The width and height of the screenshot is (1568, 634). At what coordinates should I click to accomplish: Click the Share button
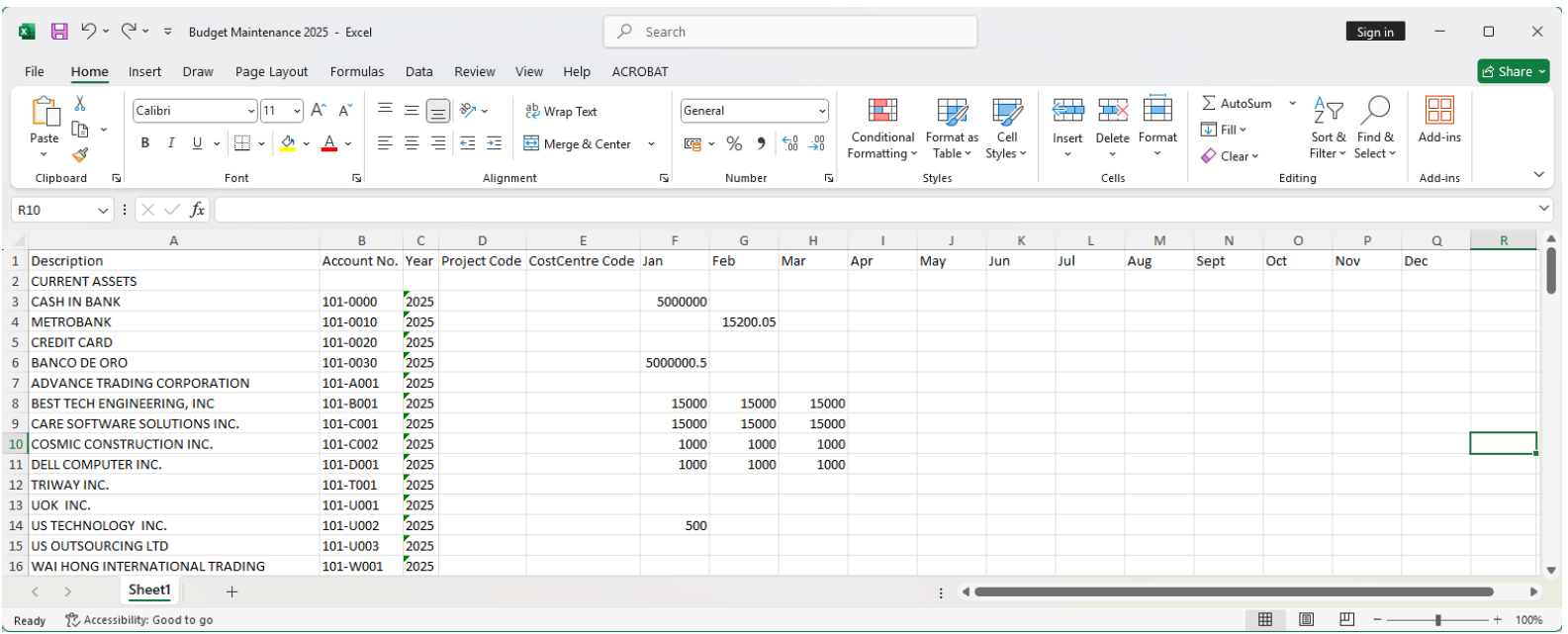[x=1514, y=71]
